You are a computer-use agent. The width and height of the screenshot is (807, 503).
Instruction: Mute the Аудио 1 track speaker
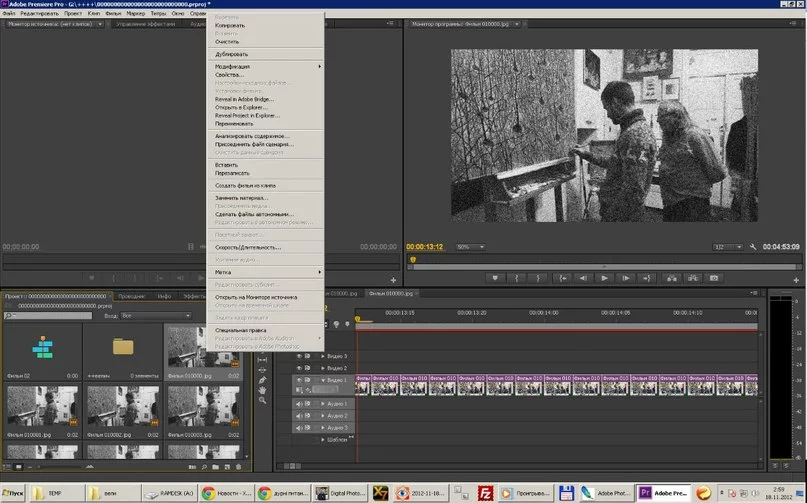(x=299, y=404)
